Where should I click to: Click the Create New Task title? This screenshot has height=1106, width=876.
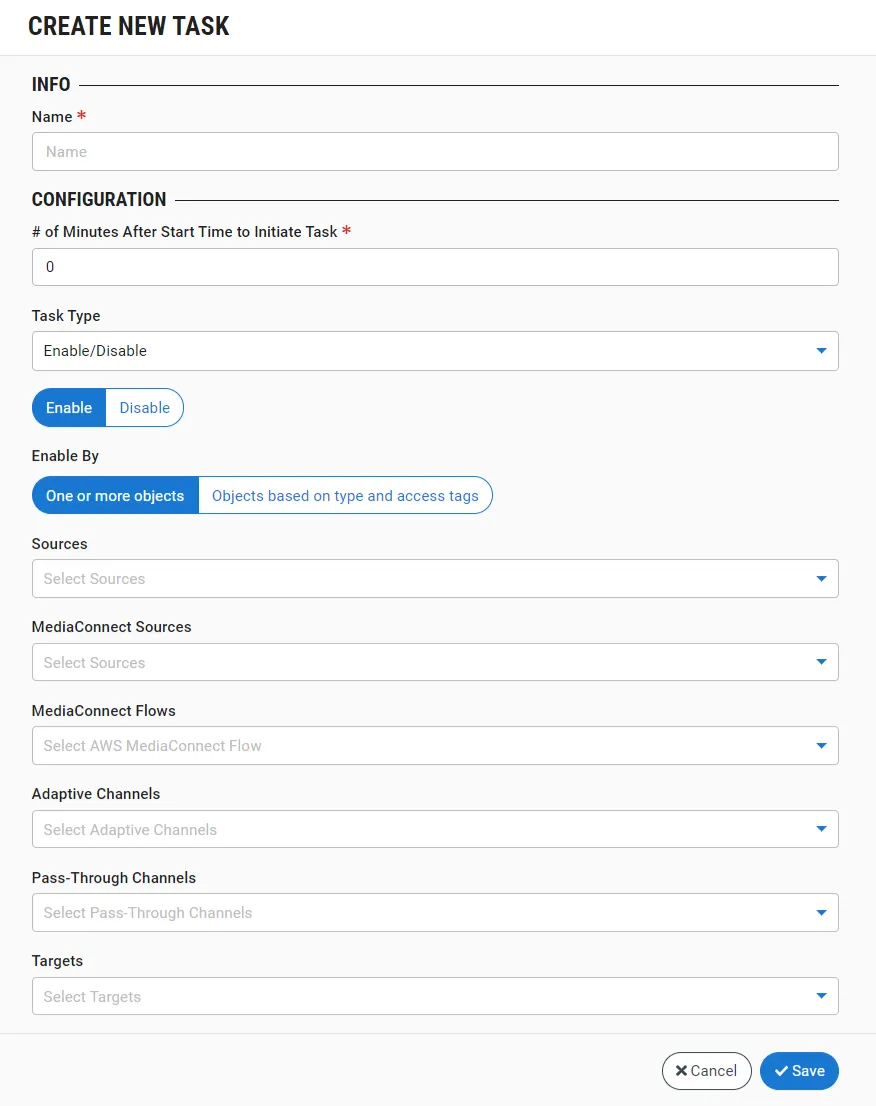pyautogui.click(x=128, y=26)
